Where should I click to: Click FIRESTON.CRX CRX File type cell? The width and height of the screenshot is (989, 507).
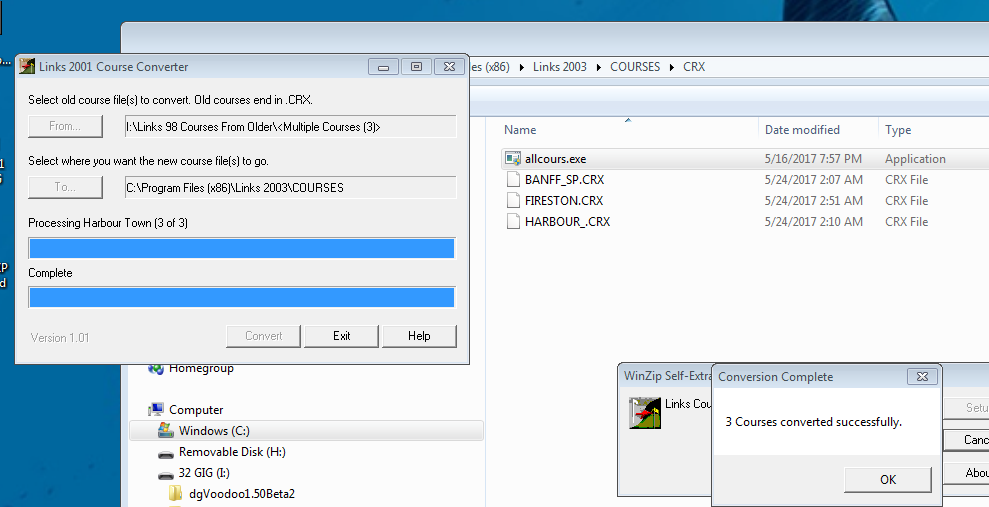906,201
